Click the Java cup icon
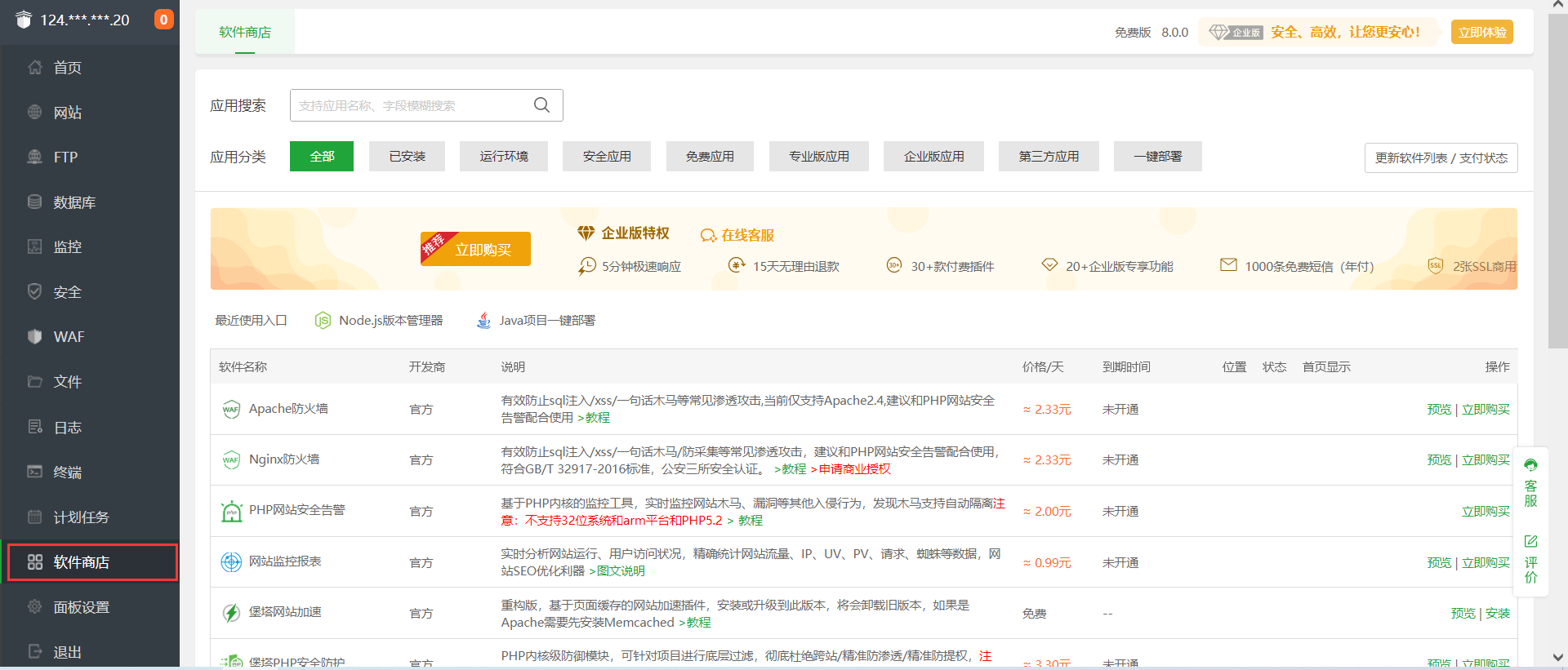The width and height of the screenshot is (1568, 670). pyautogui.click(x=483, y=320)
